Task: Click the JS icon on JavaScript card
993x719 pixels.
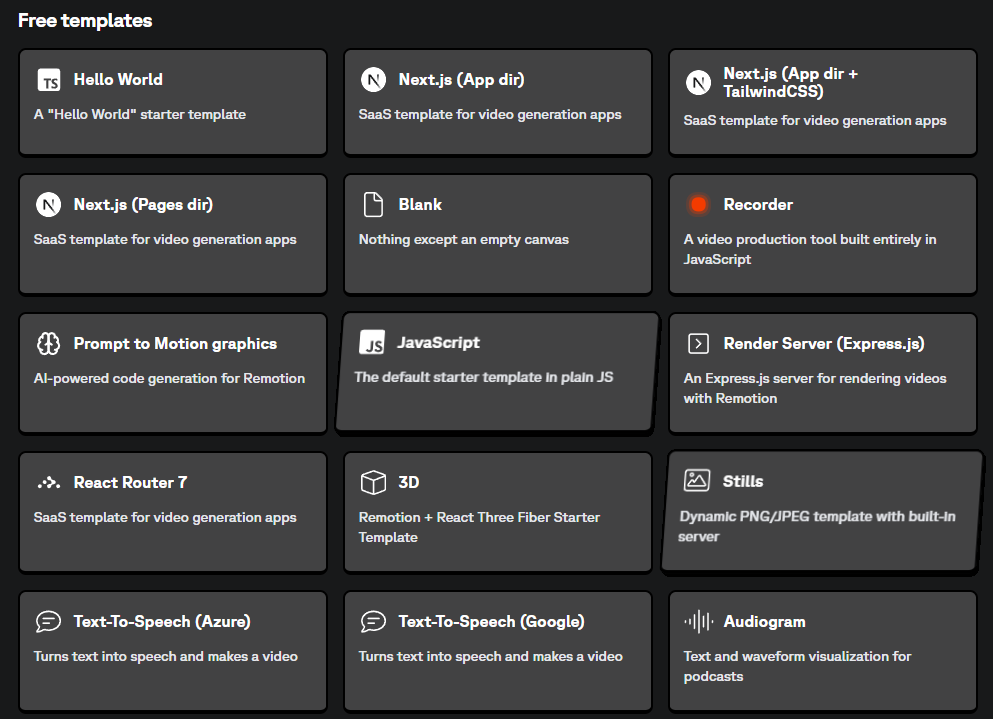Action: tap(372, 342)
